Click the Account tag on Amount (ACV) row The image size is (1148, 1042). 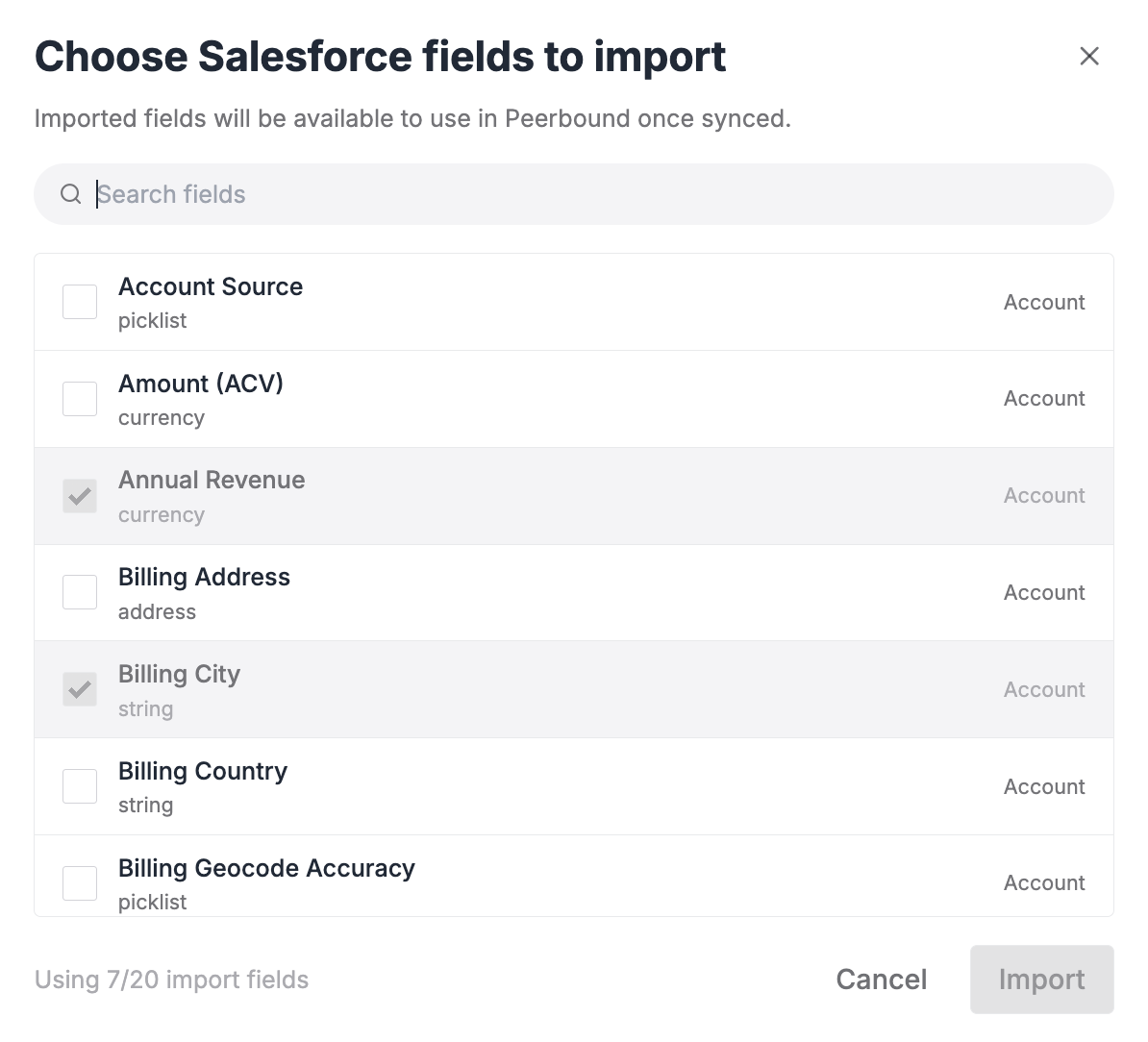[x=1044, y=399]
